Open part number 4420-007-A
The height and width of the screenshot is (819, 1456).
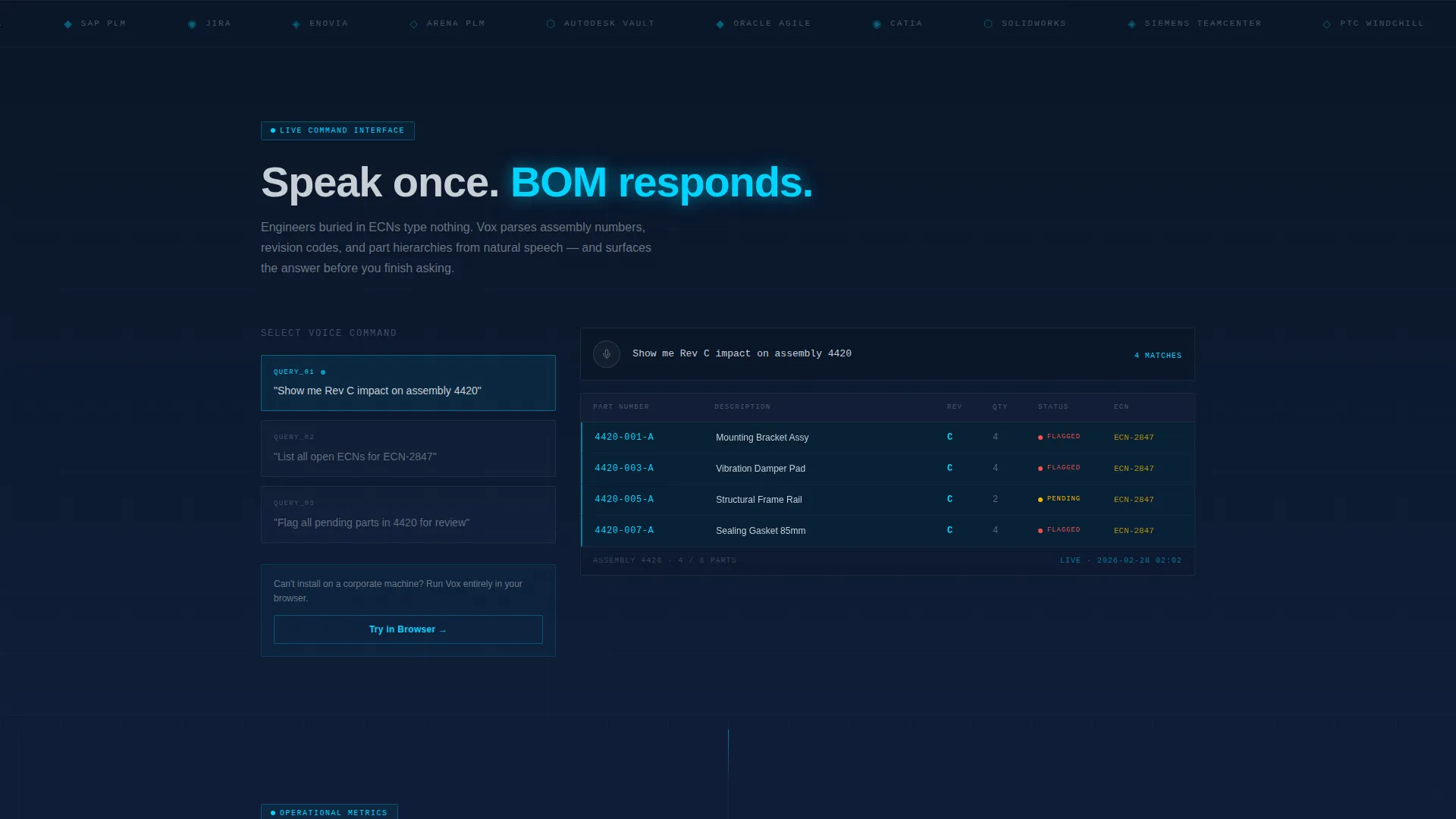[624, 530]
